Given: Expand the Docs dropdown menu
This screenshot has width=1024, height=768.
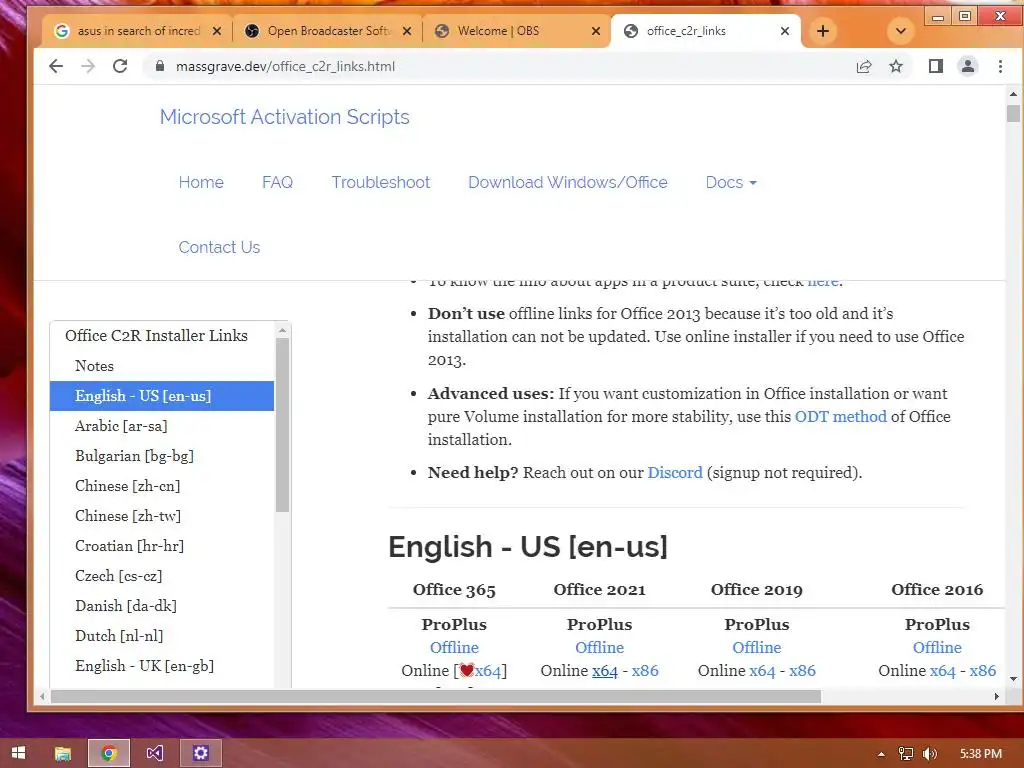Looking at the screenshot, I should point(731,182).
